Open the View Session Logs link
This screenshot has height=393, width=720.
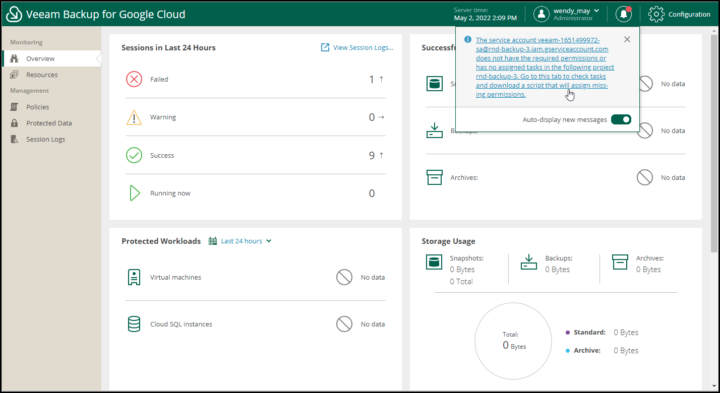363,47
